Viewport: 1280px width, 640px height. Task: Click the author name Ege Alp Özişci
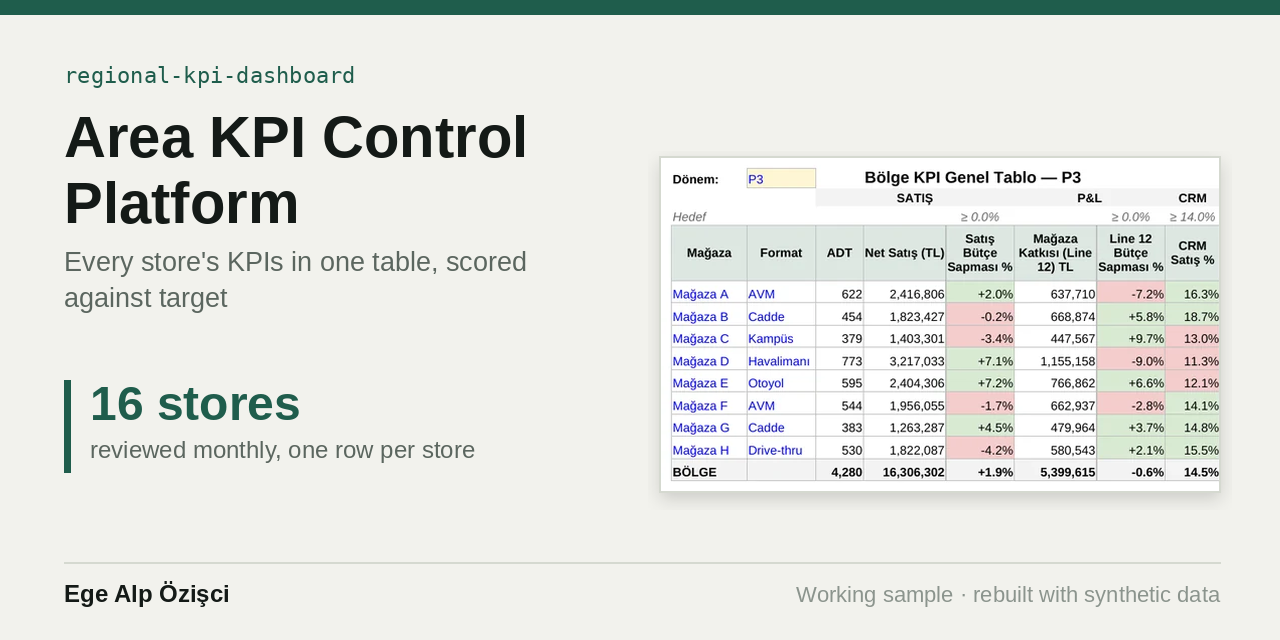(147, 594)
